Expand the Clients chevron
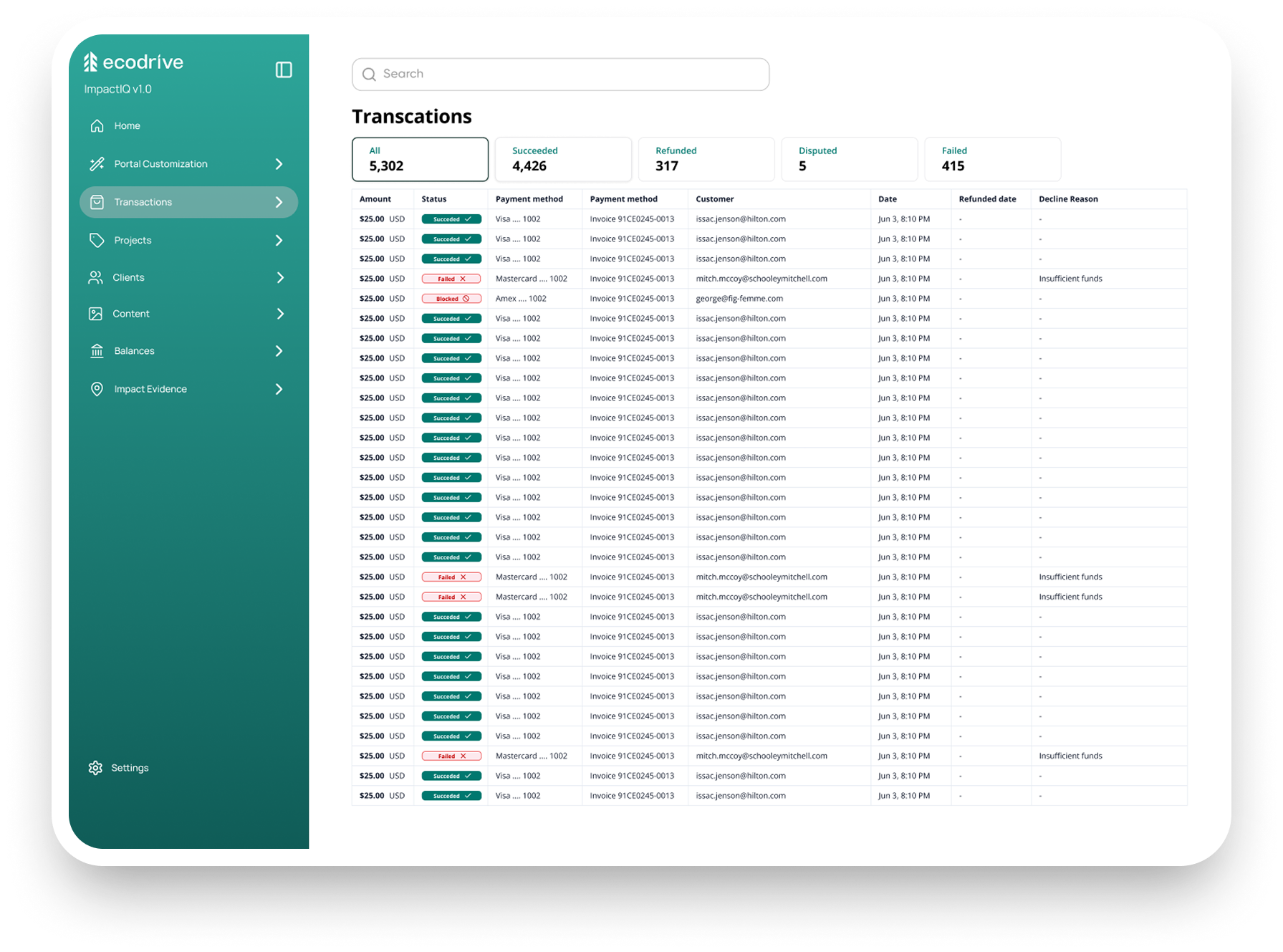 (x=280, y=277)
